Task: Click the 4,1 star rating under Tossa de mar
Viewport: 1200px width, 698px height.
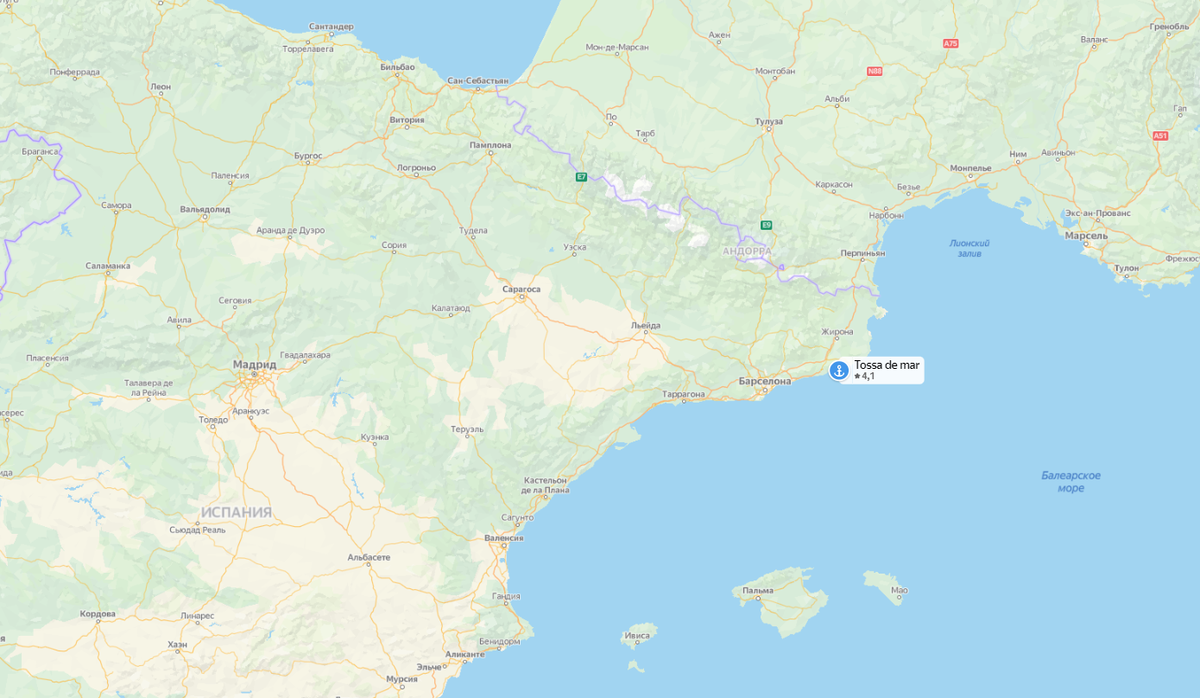Action: [865, 377]
